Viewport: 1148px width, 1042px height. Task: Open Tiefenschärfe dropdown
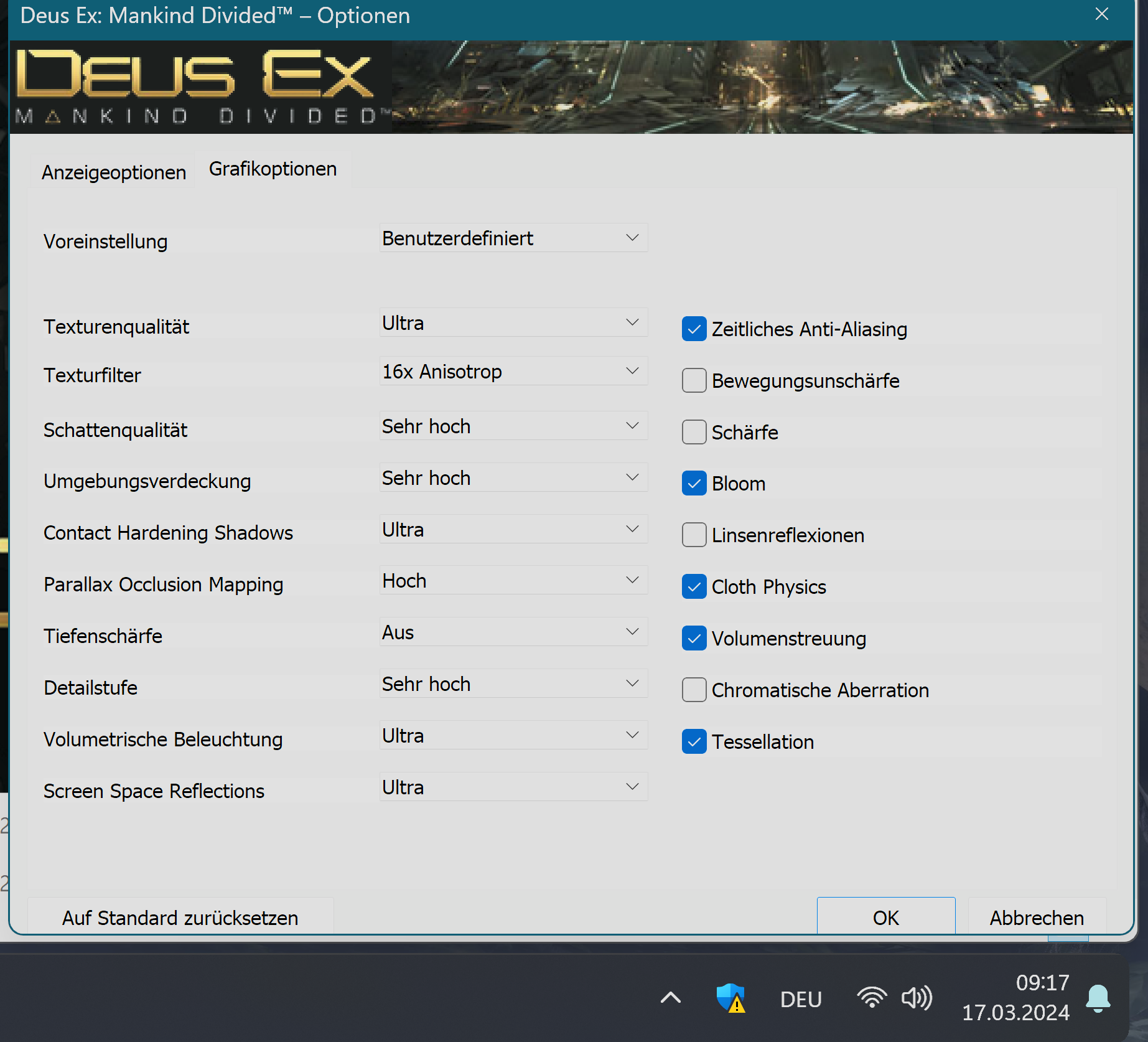pyautogui.click(x=513, y=632)
